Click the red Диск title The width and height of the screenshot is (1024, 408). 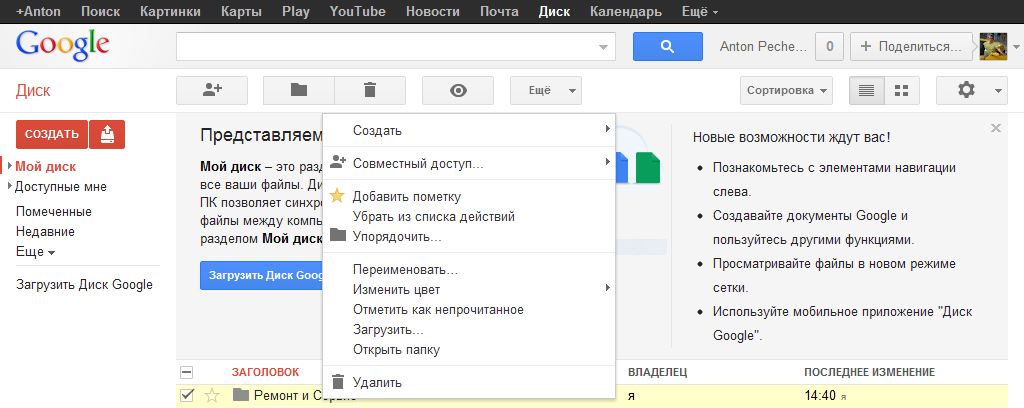(x=33, y=91)
